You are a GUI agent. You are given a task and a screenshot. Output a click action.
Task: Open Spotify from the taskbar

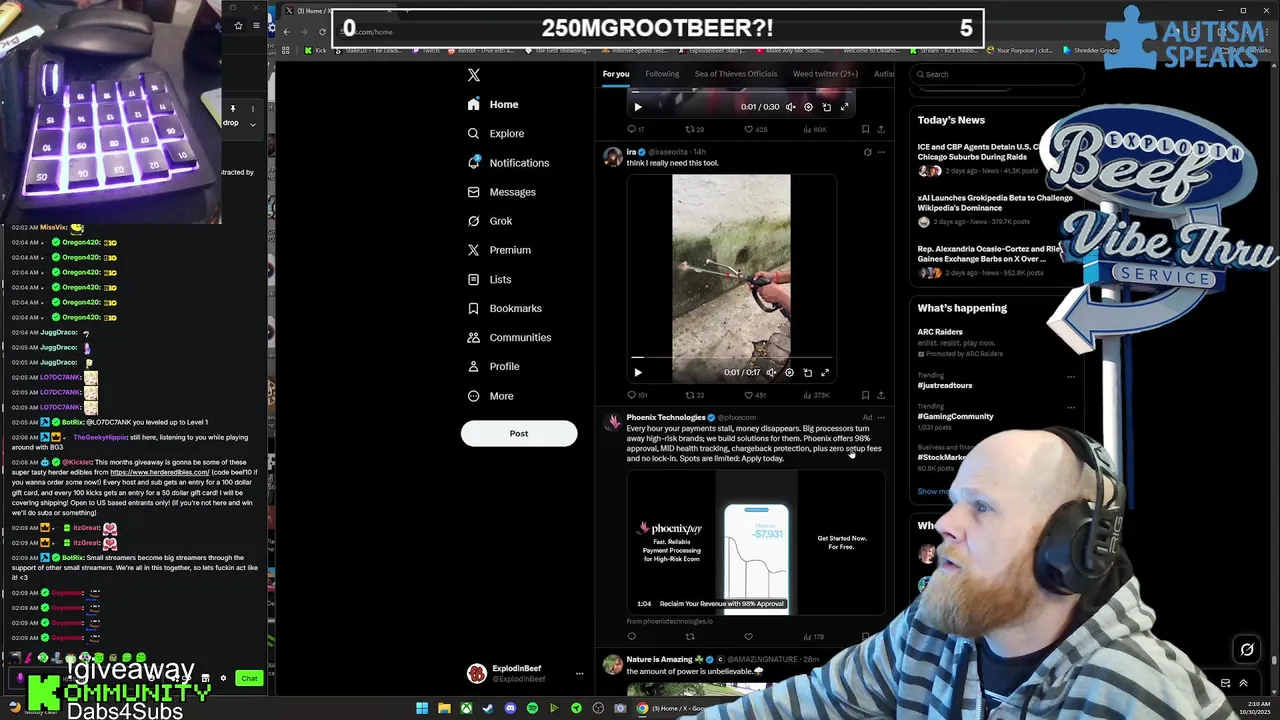click(x=532, y=708)
